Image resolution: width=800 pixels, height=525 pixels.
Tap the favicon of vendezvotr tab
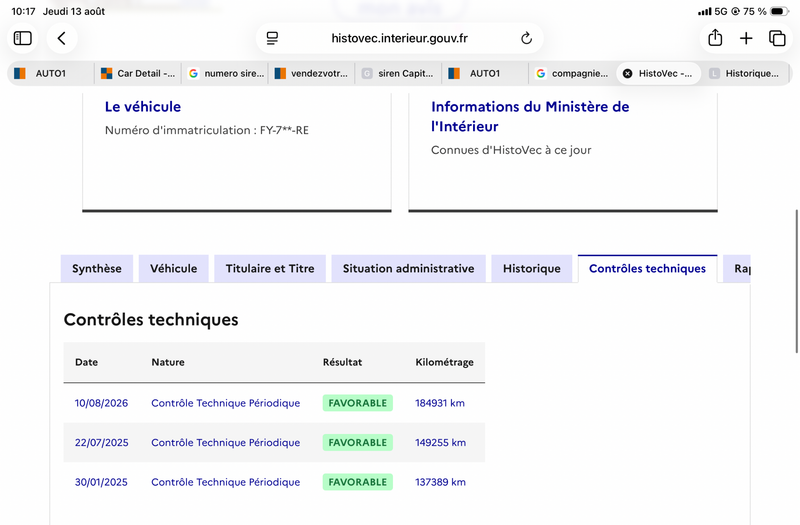pos(280,73)
